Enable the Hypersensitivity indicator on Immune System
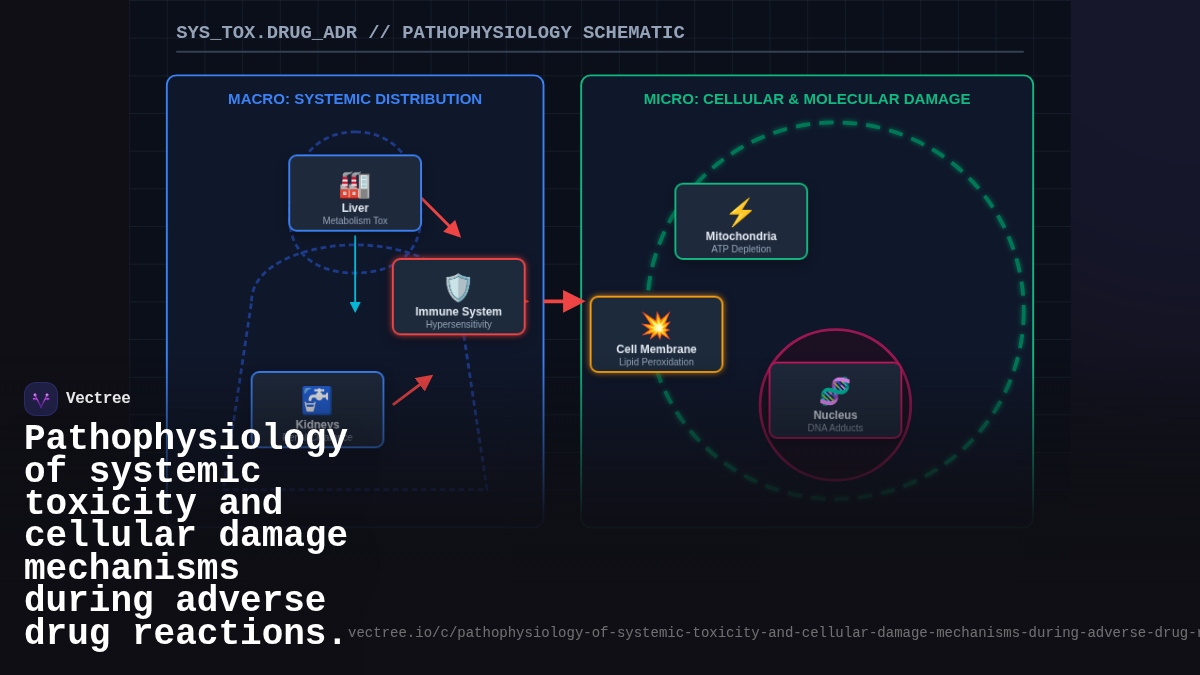This screenshot has width=1200, height=675. click(458, 324)
